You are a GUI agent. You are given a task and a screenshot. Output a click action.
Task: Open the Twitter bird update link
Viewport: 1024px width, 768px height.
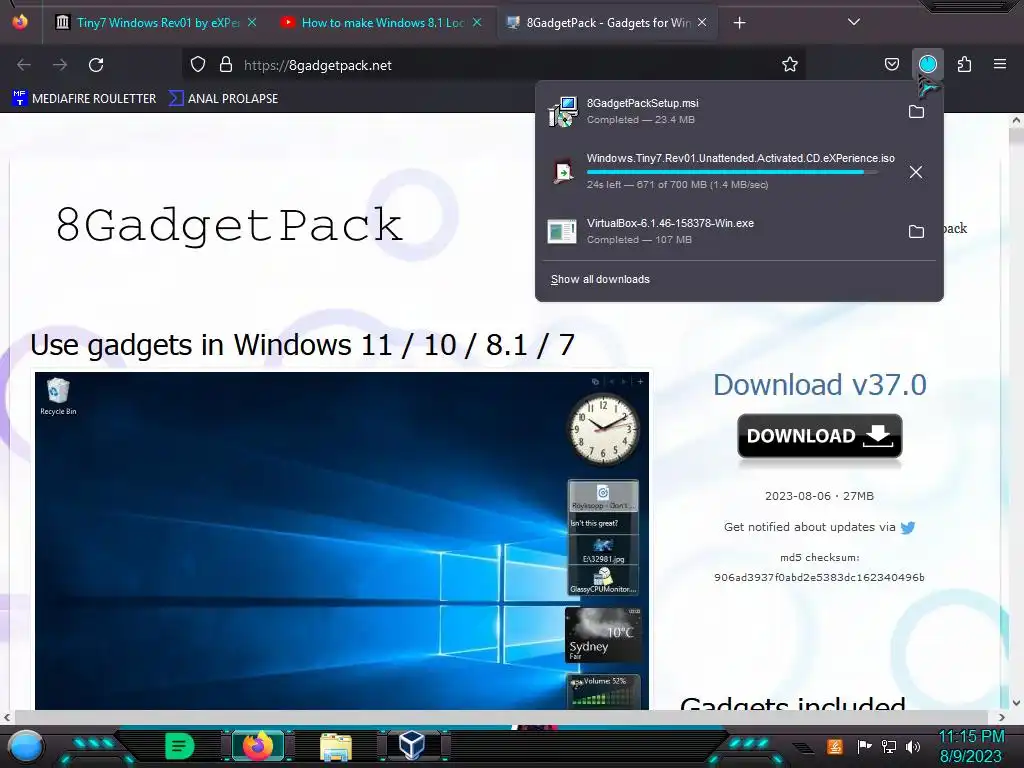[908, 528]
